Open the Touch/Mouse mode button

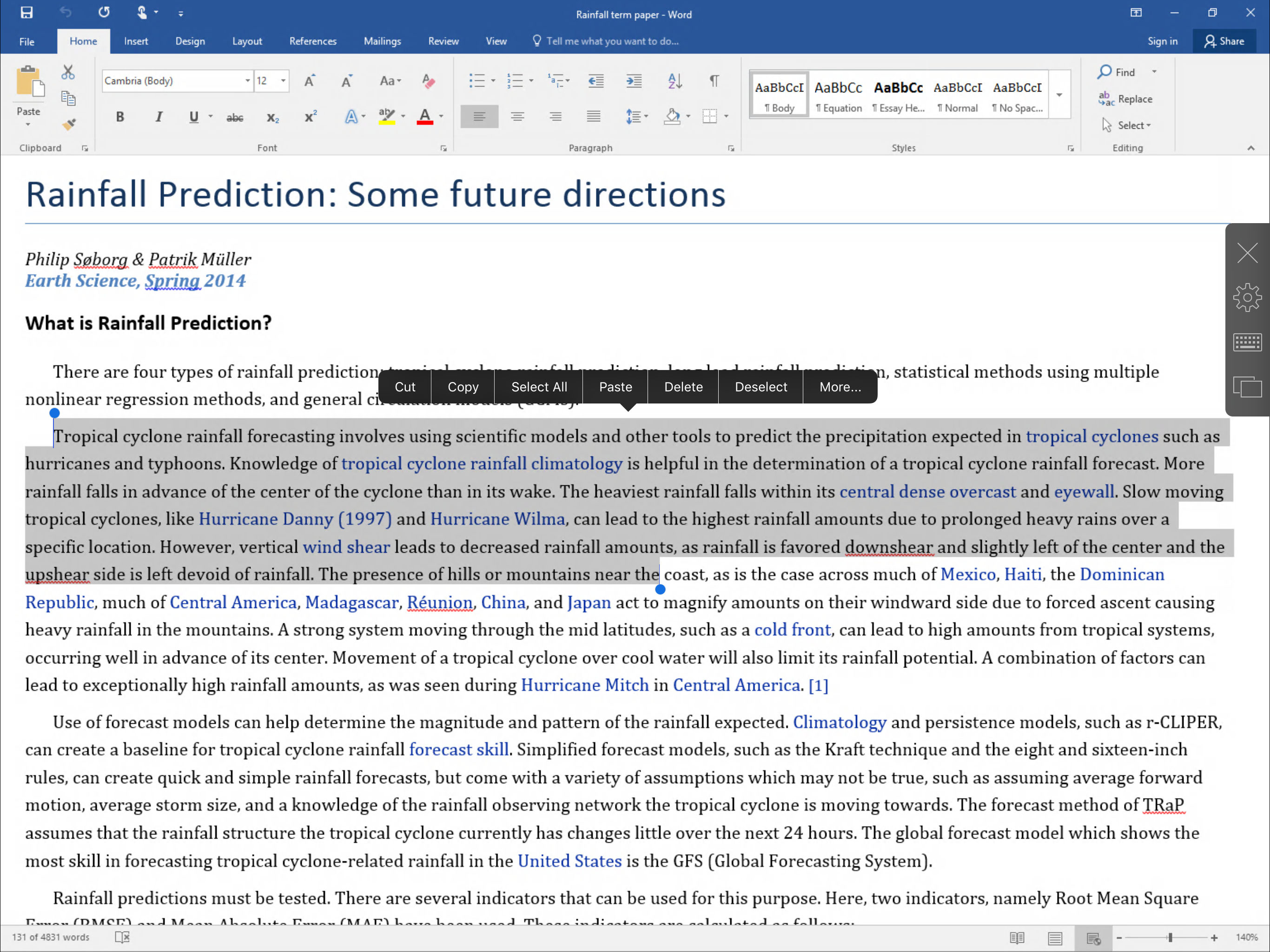142,13
